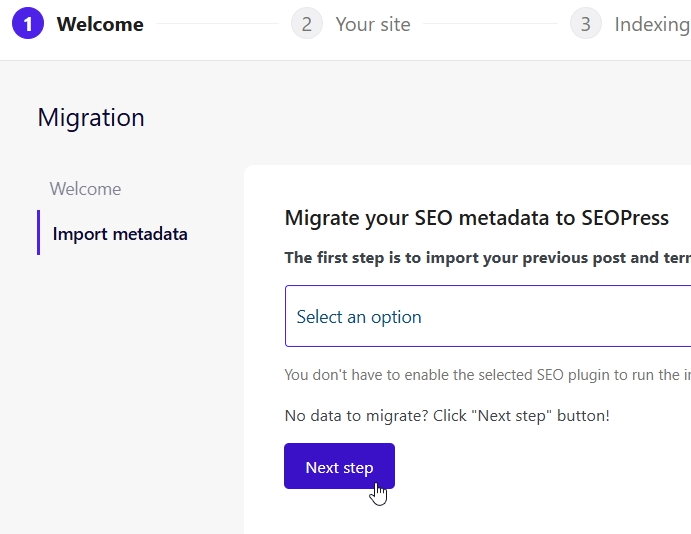The height and width of the screenshot is (534, 691).
Task: Select Import metadata in the sidebar
Action: tap(120, 234)
